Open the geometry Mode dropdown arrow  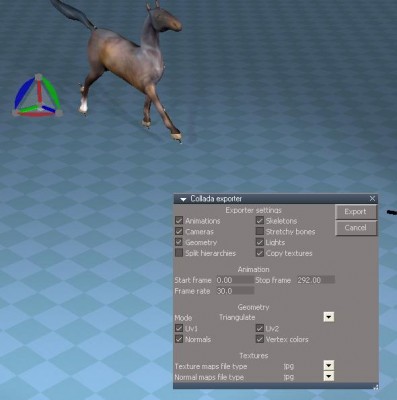coord(329,317)
